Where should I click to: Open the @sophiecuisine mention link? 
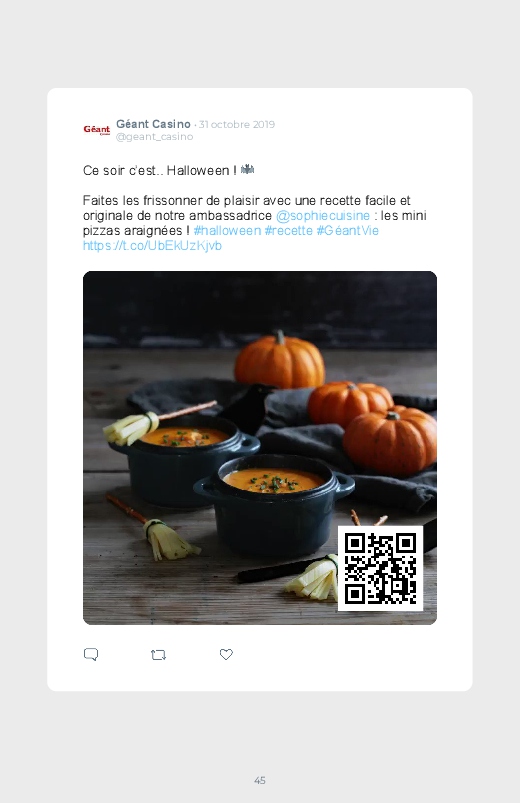323,216
